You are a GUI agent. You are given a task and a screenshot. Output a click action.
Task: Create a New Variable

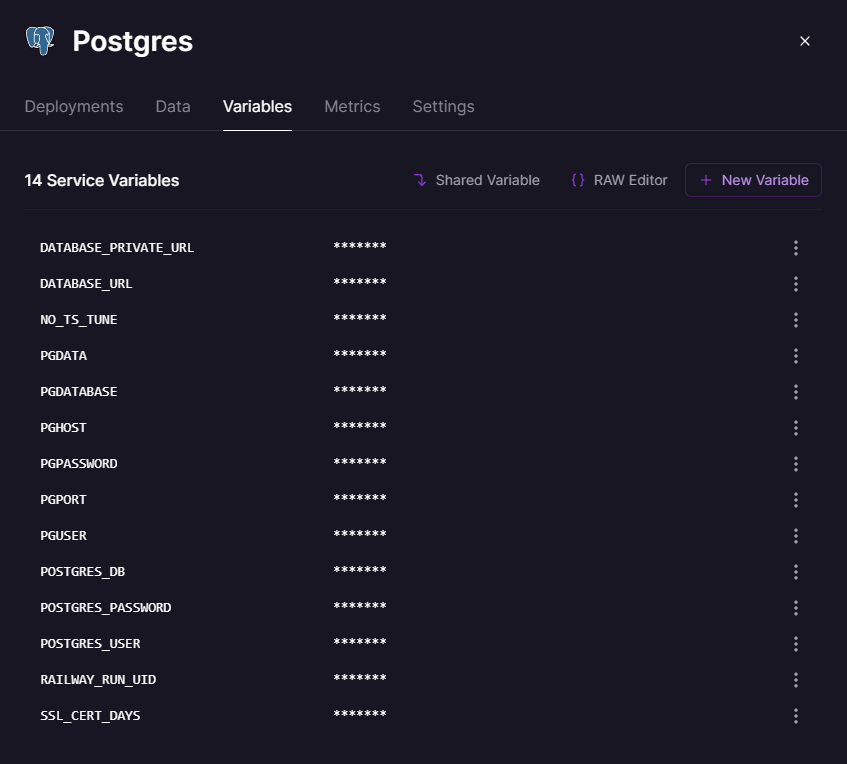[x=753, y=180]
